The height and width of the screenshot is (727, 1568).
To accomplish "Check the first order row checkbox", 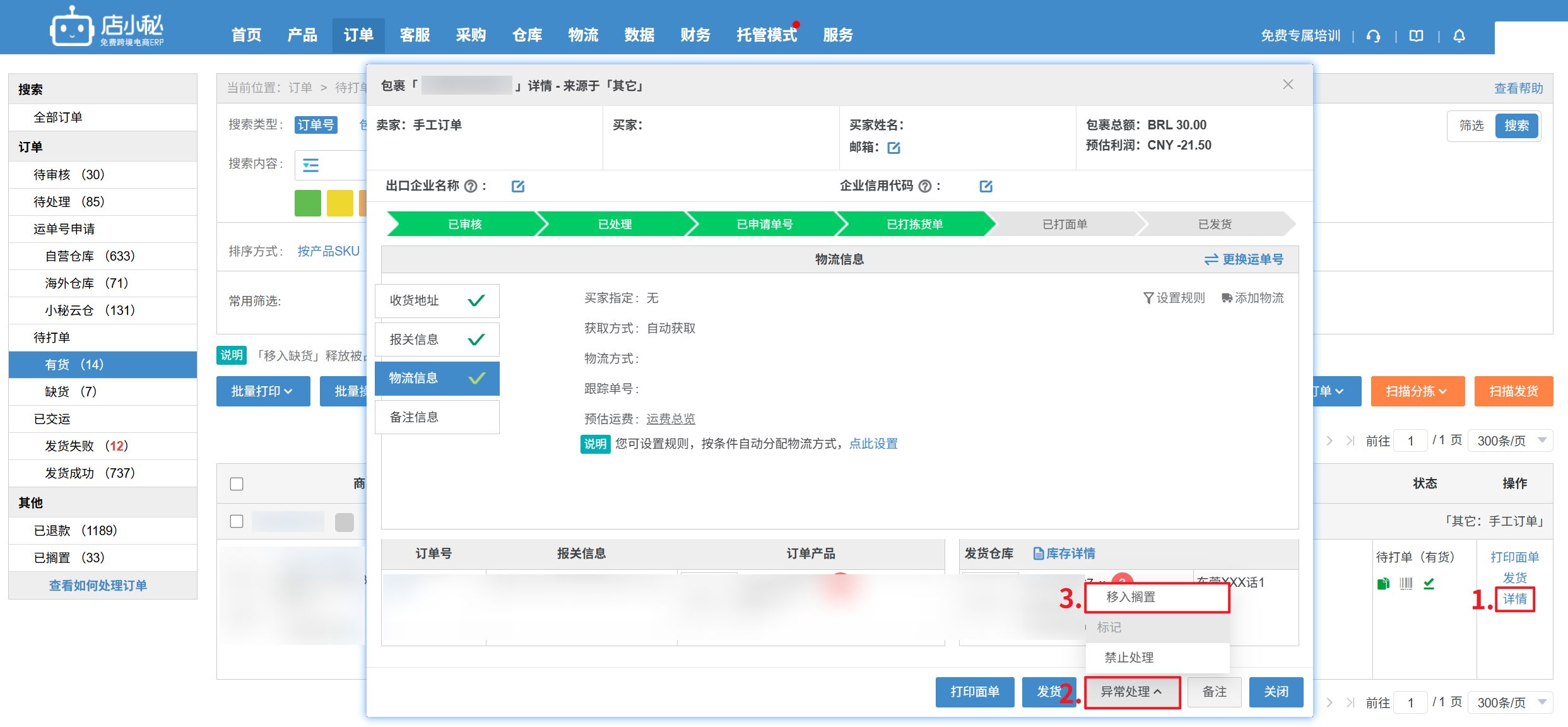I will coord(237,521).
